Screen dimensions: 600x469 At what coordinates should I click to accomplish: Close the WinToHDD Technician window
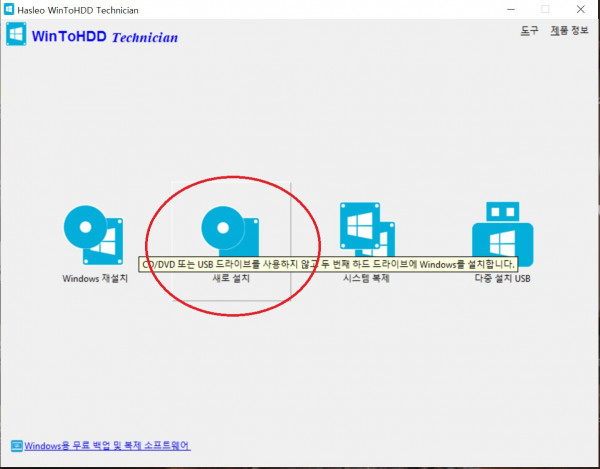(580, 10)
